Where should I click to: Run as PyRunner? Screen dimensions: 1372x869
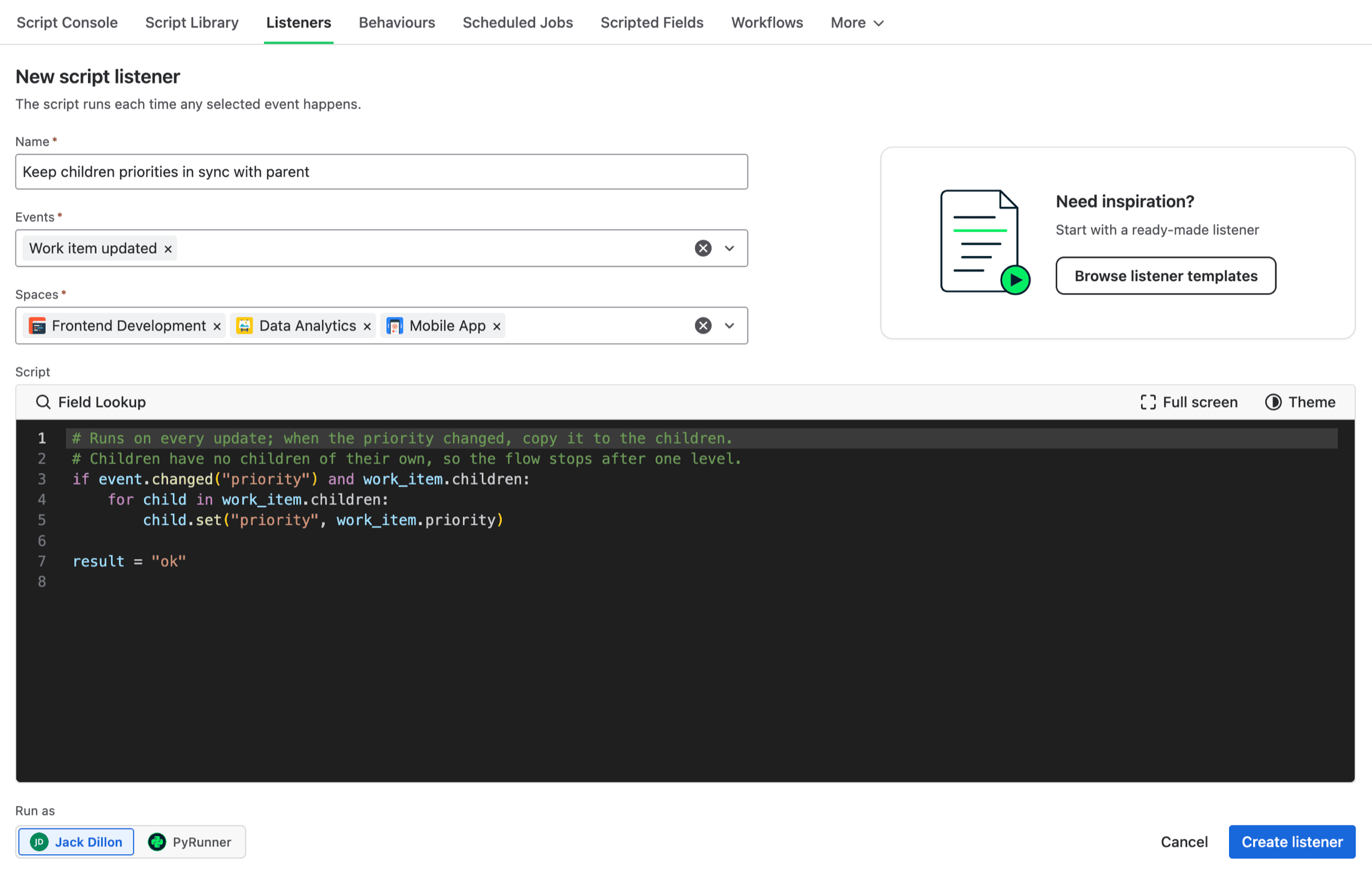[x=190, y=842]
